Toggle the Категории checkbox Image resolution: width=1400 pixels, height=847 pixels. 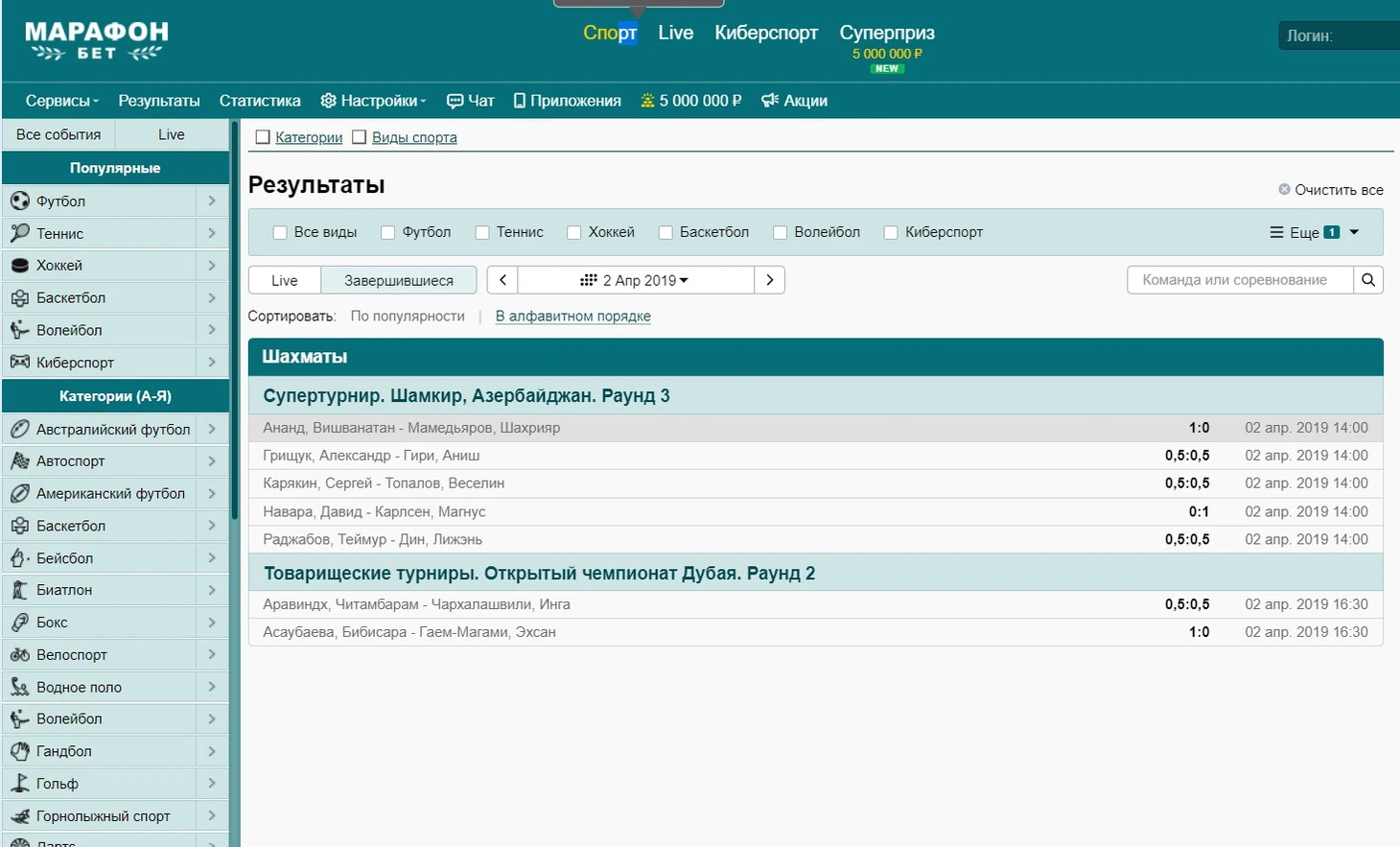(x=263, y=137)
